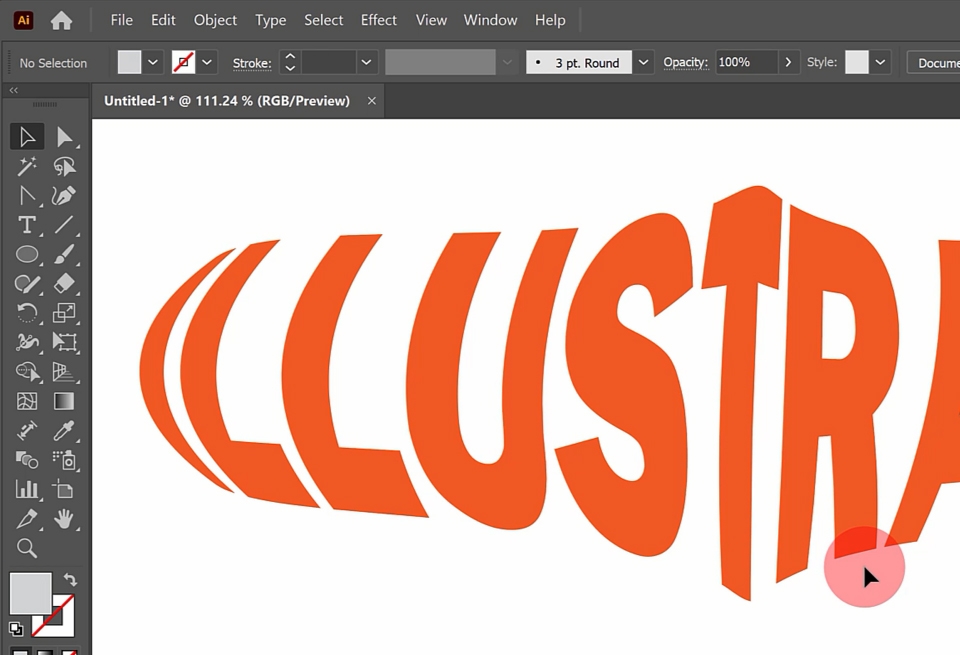The height and width of the screenshot is (655, 960).
Task: Pick the Shaper tool
Action: pyautogui.click(x=27, y=283)
